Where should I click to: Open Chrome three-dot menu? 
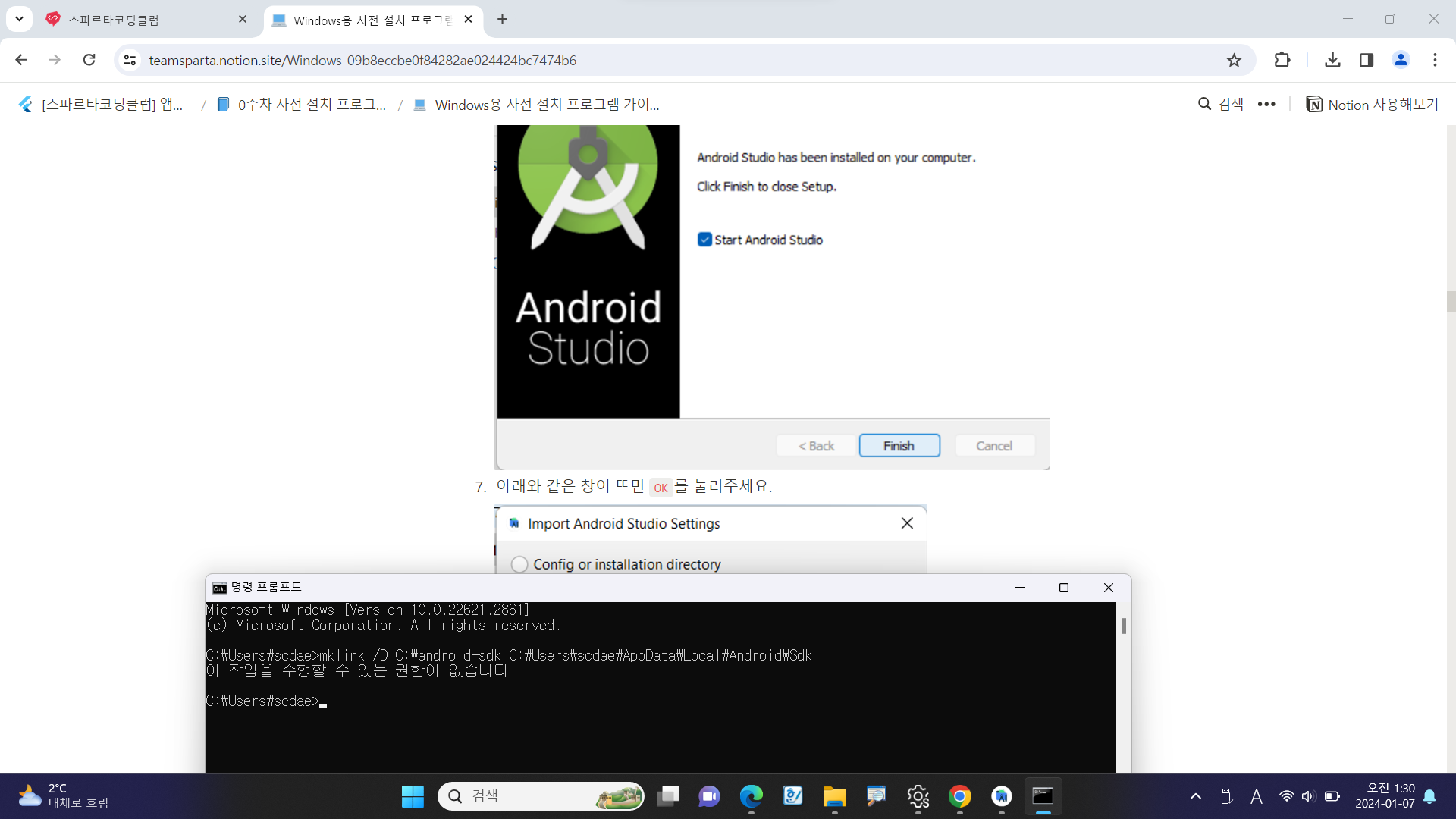coord(1435,60)
